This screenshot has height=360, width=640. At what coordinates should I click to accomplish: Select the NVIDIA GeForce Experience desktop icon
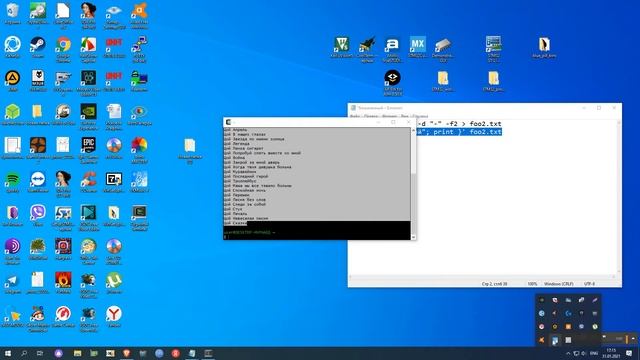coord(89,116)
